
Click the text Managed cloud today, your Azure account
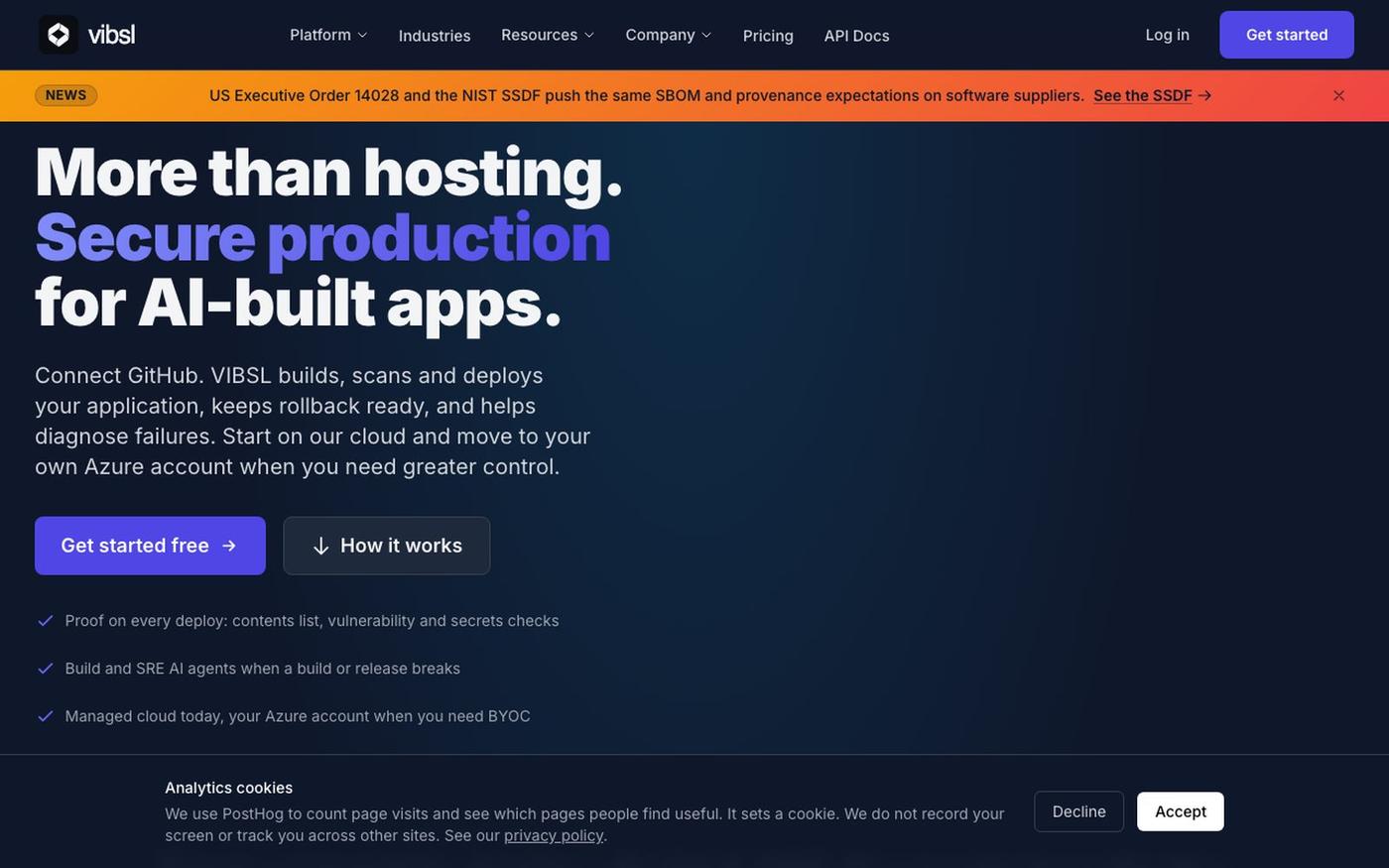pos(298,716)
